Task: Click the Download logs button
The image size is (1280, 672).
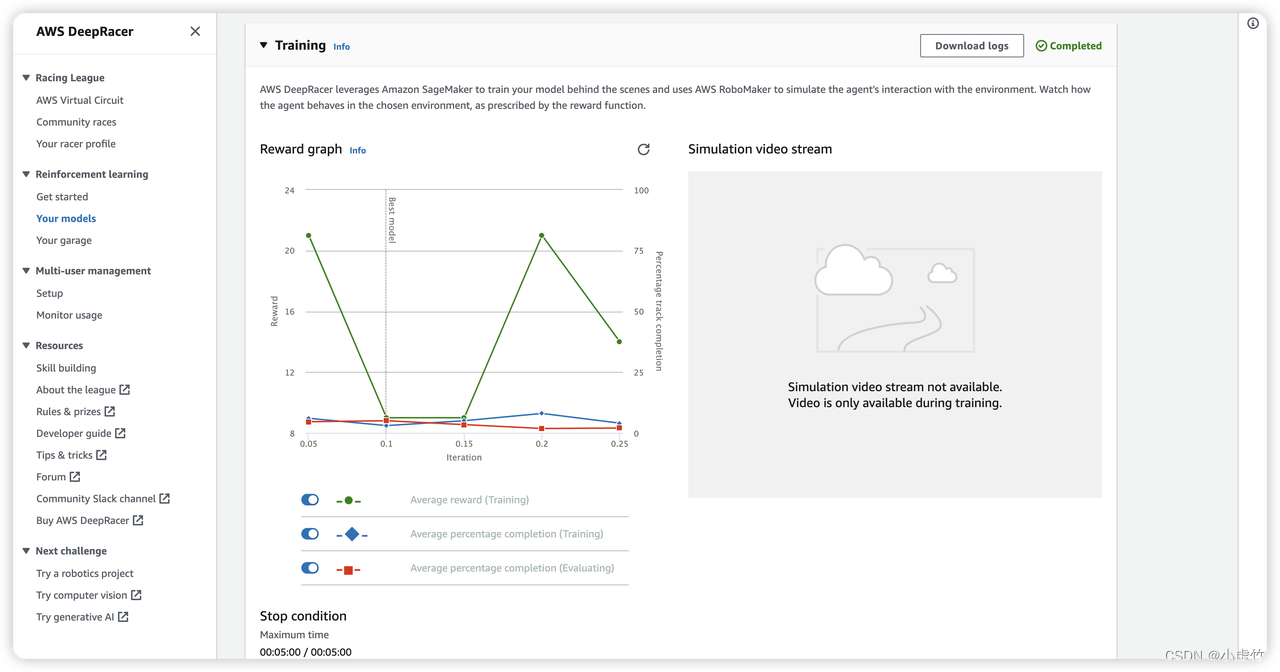Action: click(x=971, y=46)
